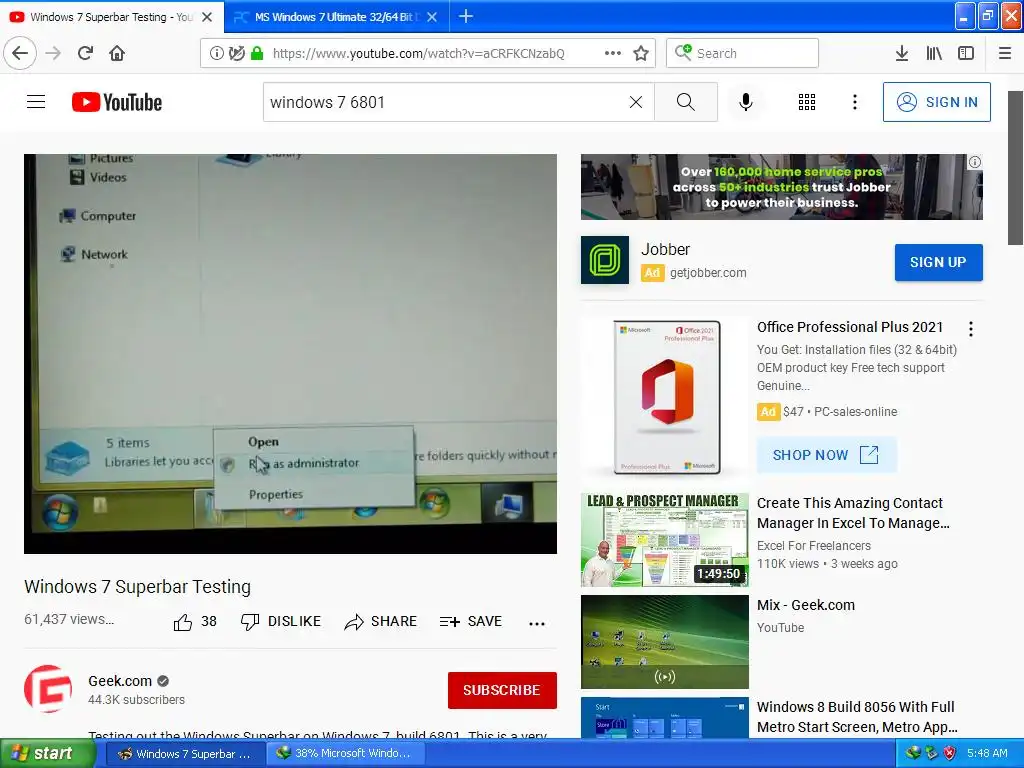Image resolution: width=1024 pixels, height=768 pixels.
Task: Reload the current page
Action: tap(85, 53)
